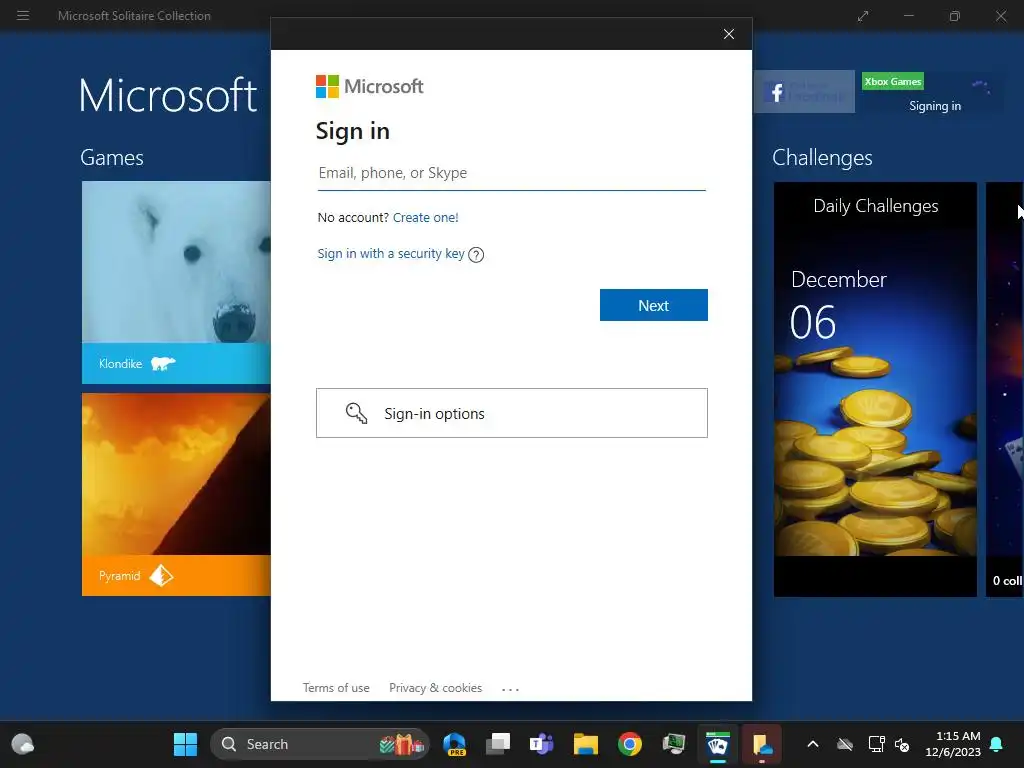1024x768 pixels.
Task: Open the hamburger menu in Solitaire Collection
Action: pyautogui.click(x=23, y=15)
